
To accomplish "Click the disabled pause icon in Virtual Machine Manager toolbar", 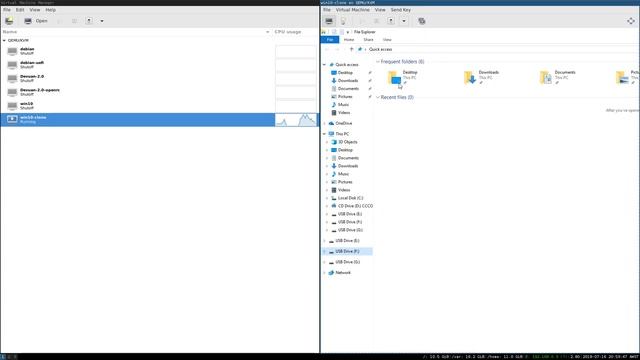I will click(x=74, y=21).
